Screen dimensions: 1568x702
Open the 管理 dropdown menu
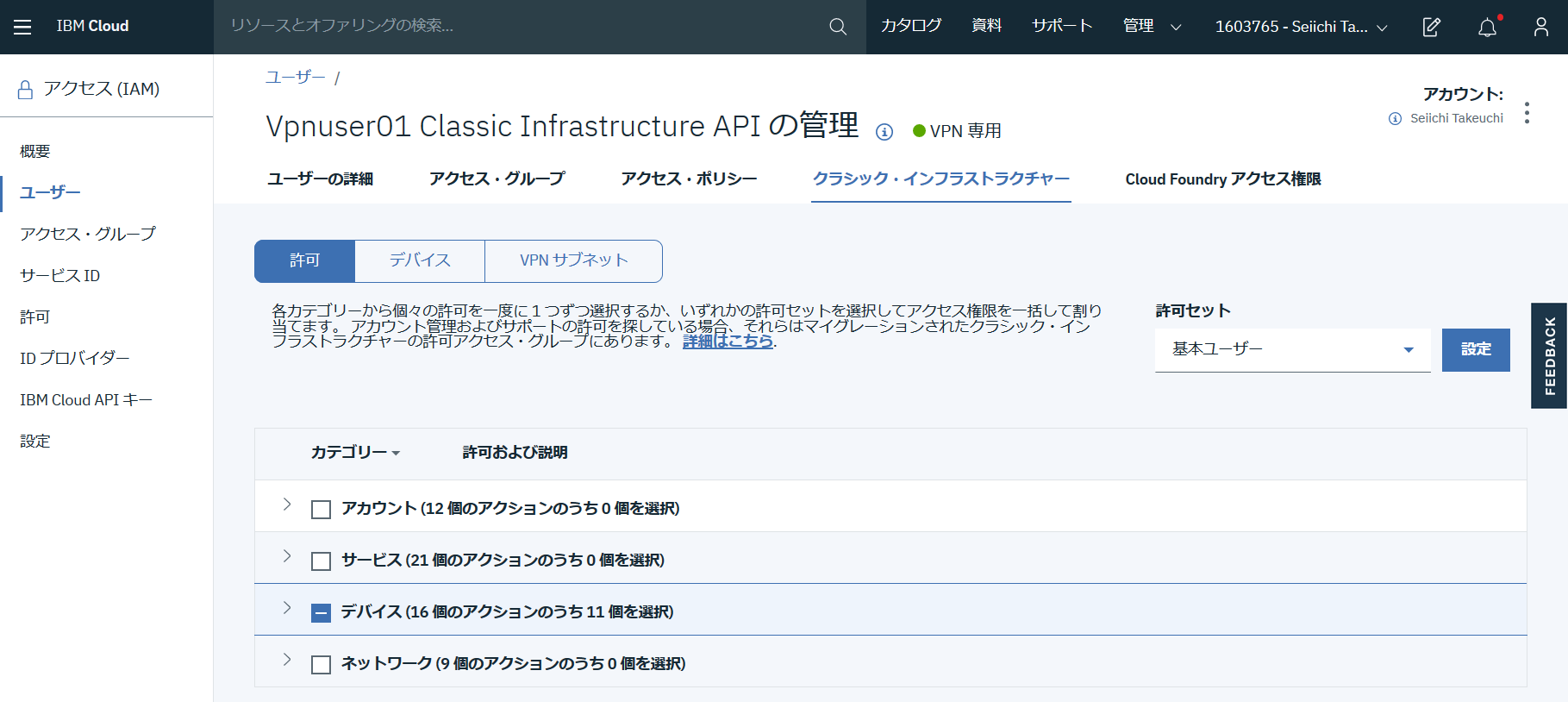1152,27
